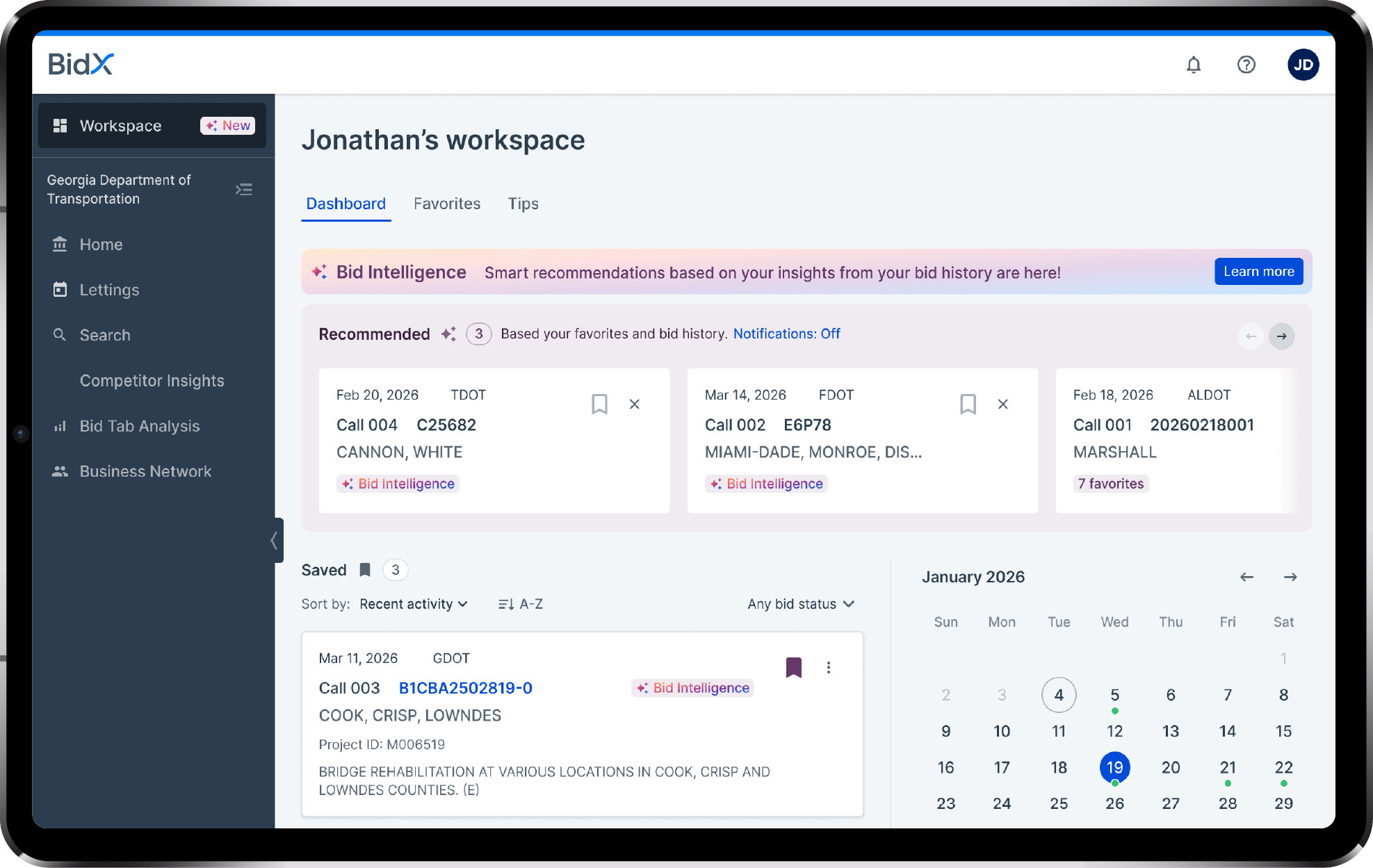Show next recommended cards with right arrow
Screen dimensions: 1373x868
(x=1281, y=336)
